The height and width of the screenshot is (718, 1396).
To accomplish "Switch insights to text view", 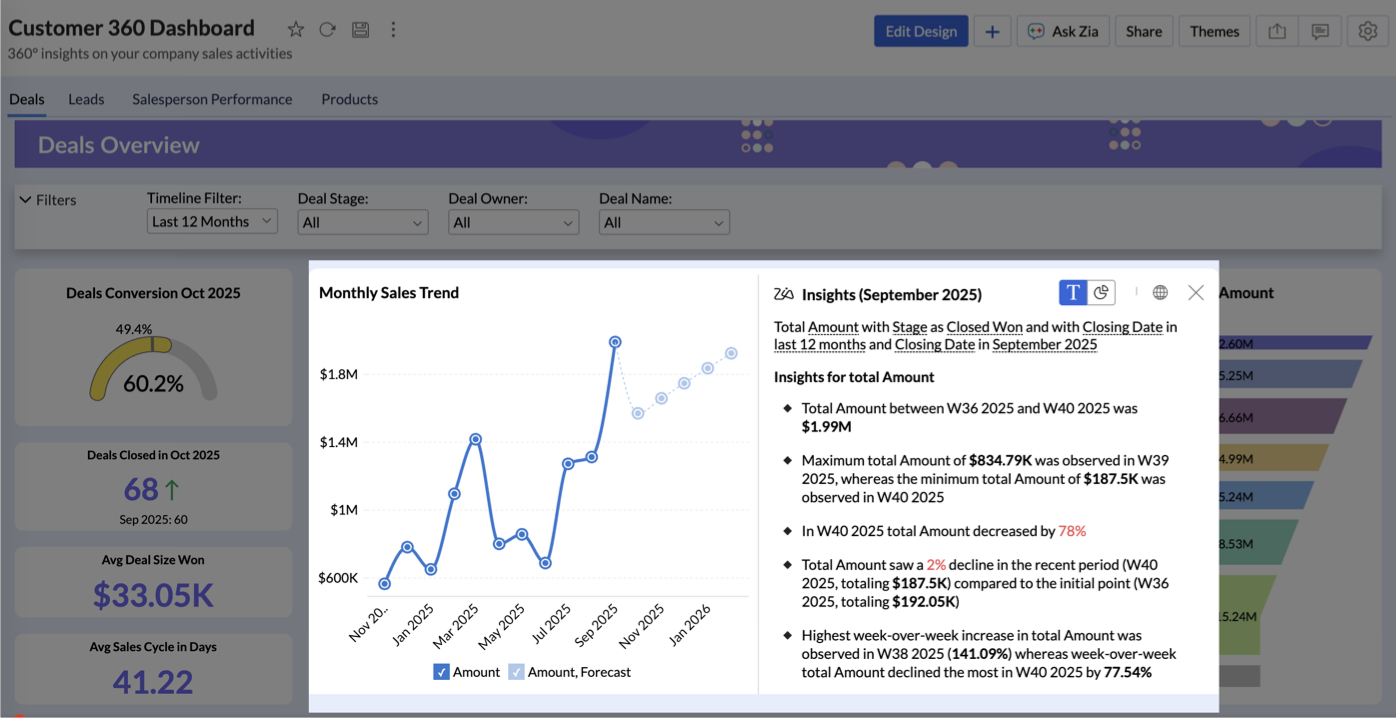I will point(1073,292).
